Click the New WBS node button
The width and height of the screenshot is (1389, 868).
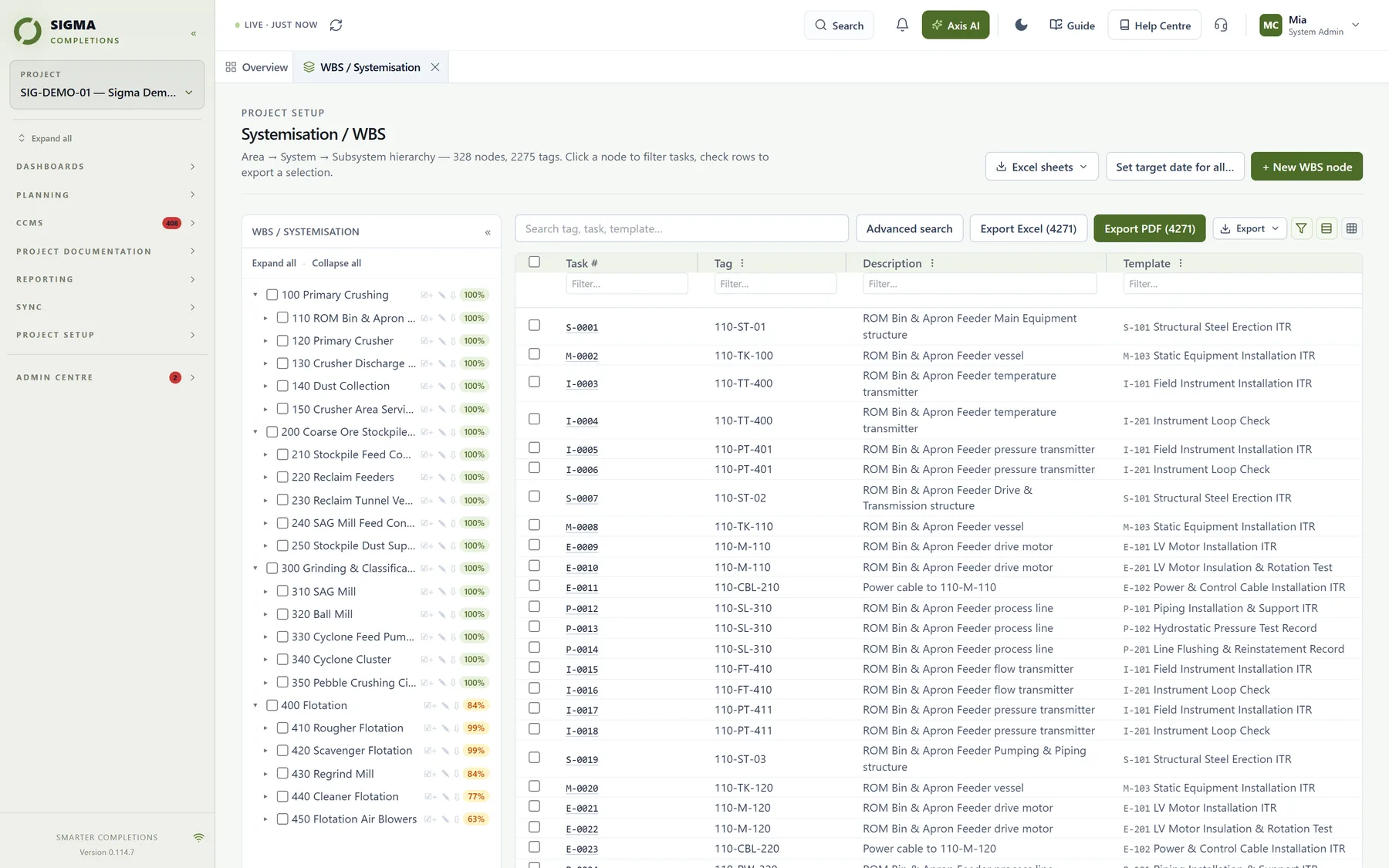pyautogui.click(x=1306, y=167)
